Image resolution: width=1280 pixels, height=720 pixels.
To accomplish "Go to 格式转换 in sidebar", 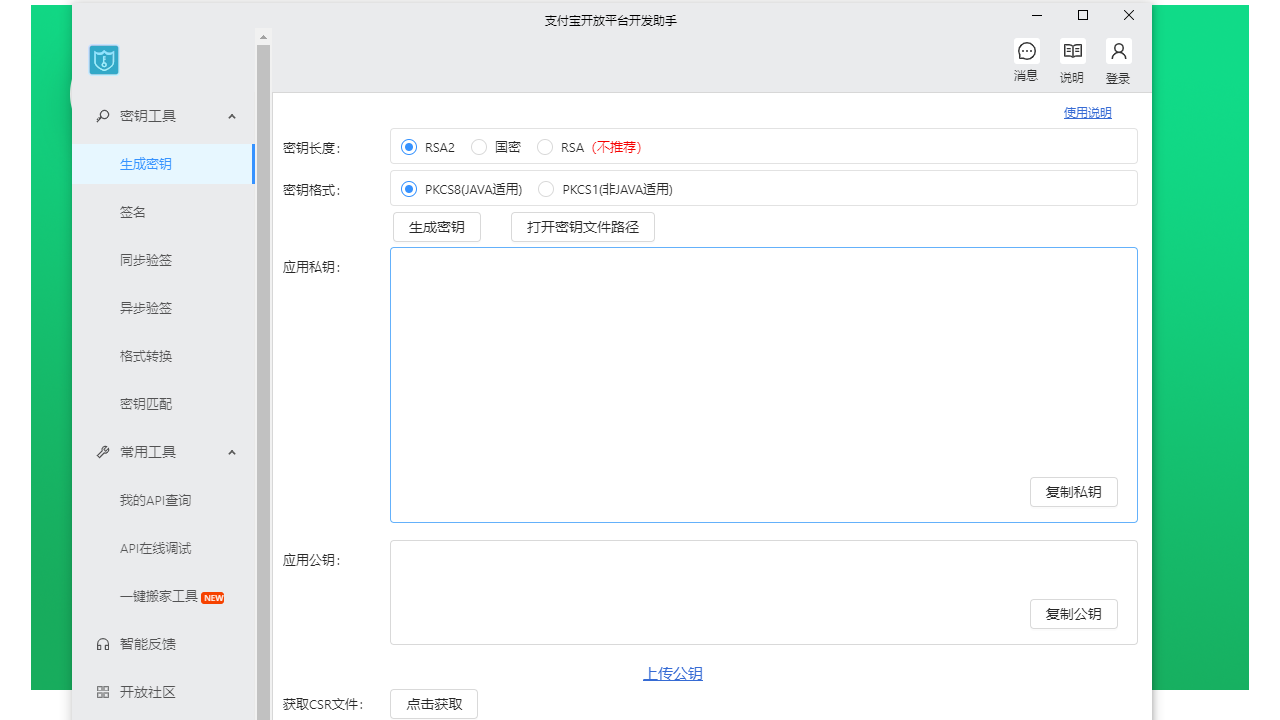I will pyautogui.click(x=146, y=356).
